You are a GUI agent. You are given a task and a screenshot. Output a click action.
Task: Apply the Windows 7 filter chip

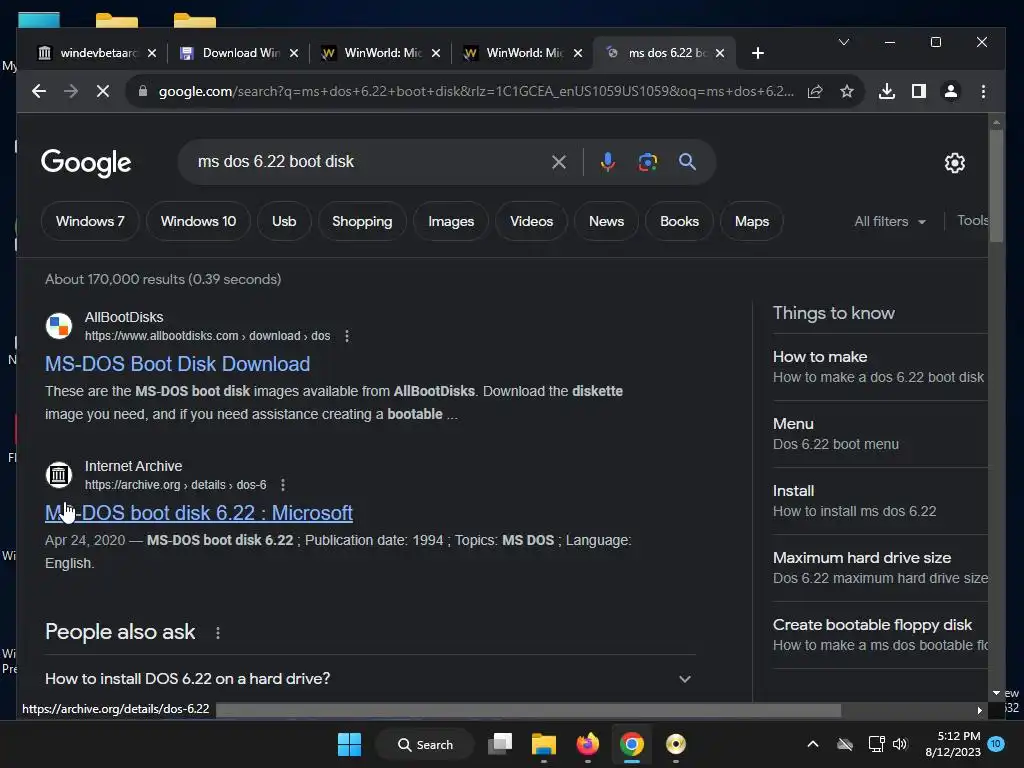(90, 221)
